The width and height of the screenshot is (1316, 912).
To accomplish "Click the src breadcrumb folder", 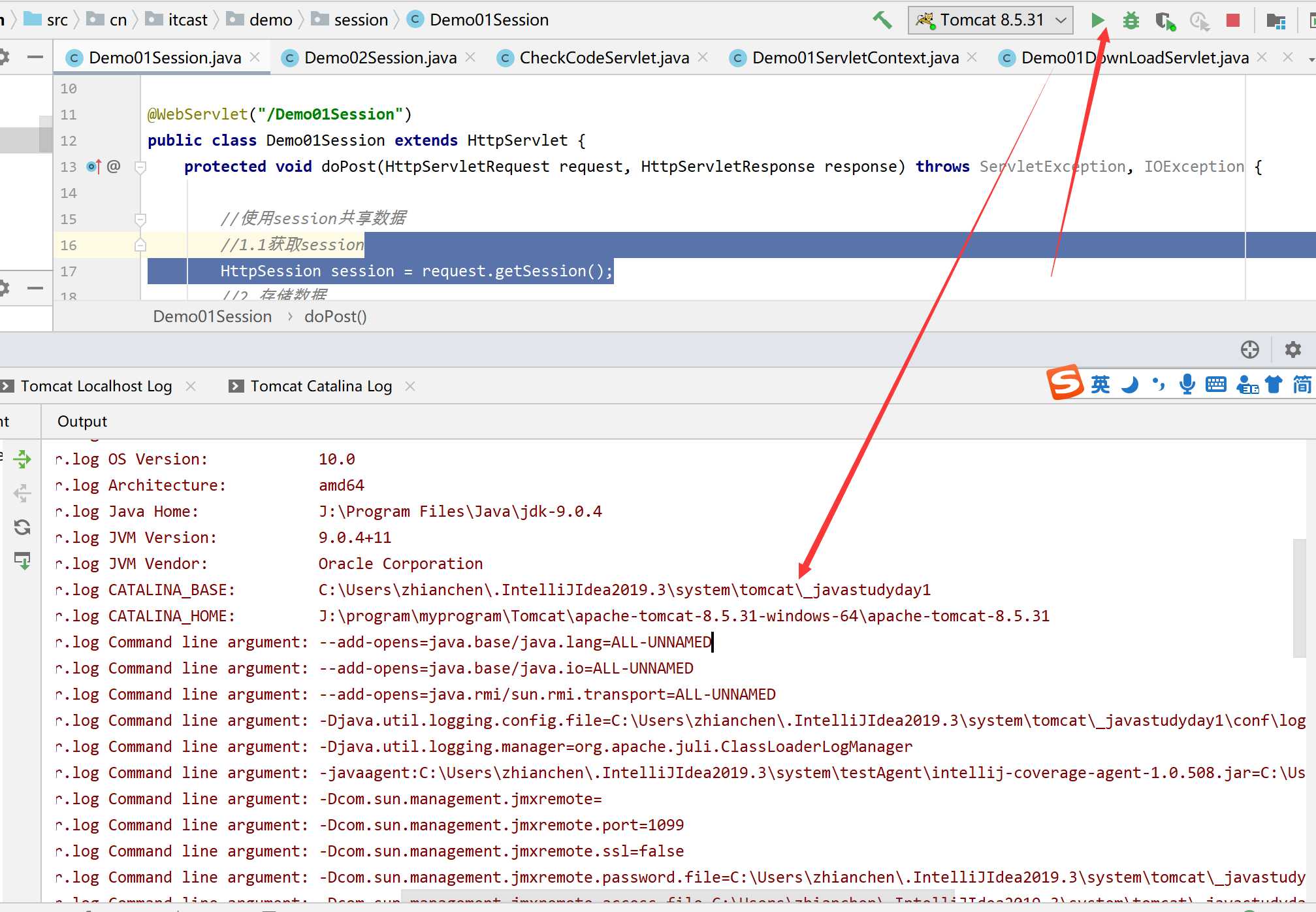I will (x=46, y=20).
